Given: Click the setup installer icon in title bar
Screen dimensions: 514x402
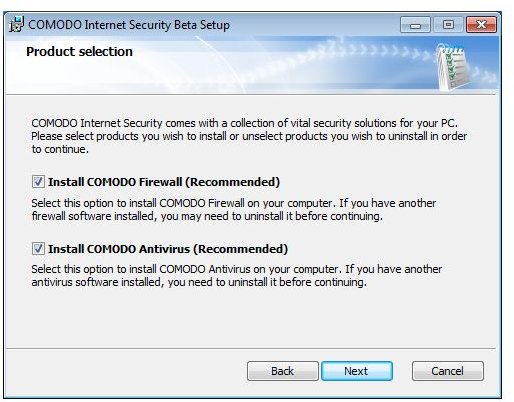Looking at the screenshot, I should click(x=17, y=24).
